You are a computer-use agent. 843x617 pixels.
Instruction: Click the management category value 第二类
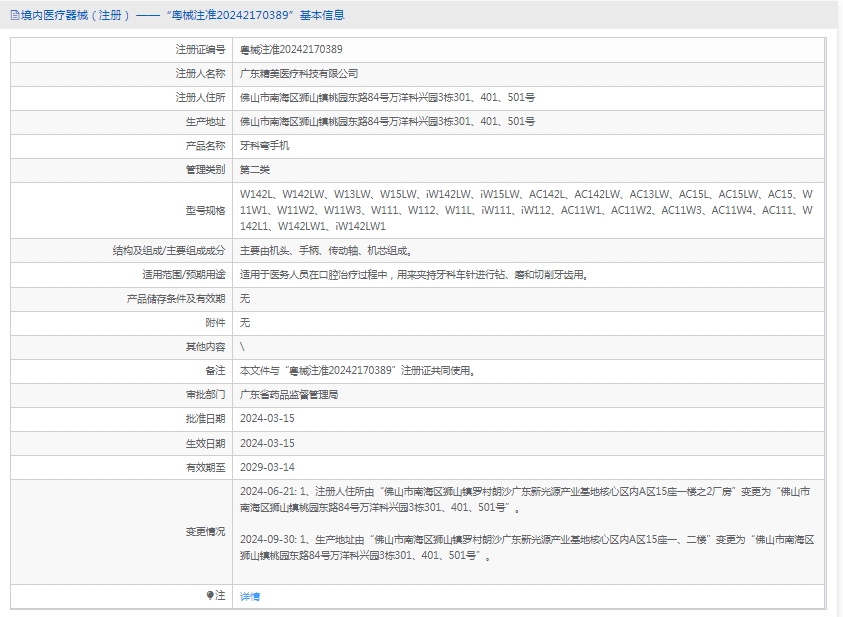pos(254,169)
